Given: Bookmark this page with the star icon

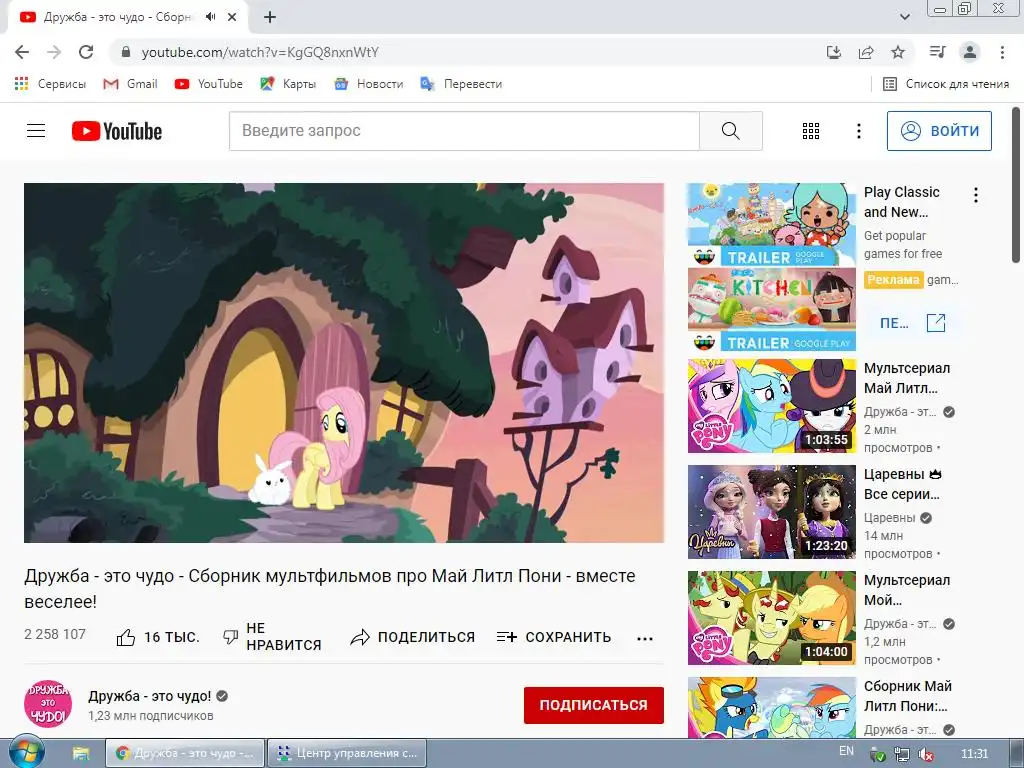Looking at the screenshot, I should click(898, 52).
